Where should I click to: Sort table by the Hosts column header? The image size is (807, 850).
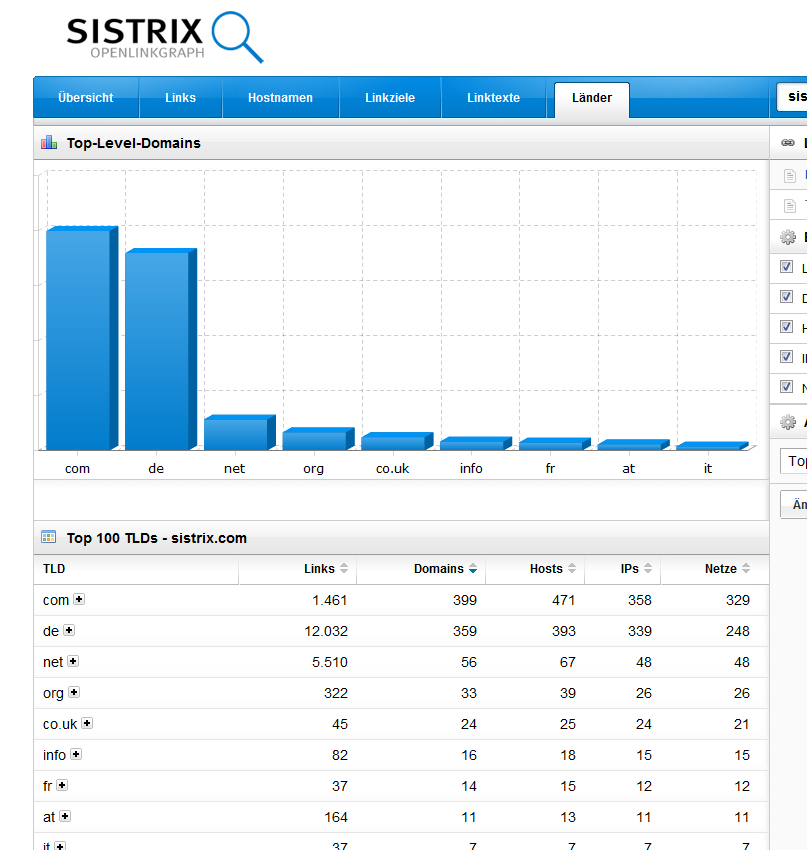546,569
